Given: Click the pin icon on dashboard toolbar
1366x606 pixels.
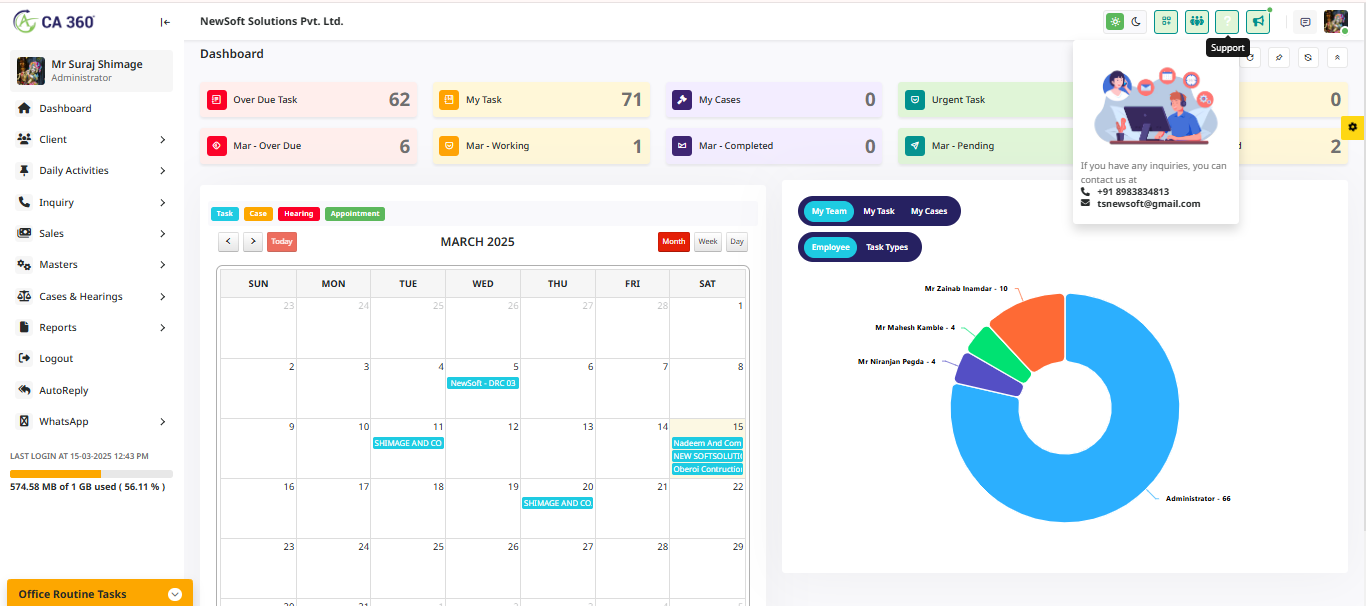Looking at the screenshot, I should (1279, 57).
